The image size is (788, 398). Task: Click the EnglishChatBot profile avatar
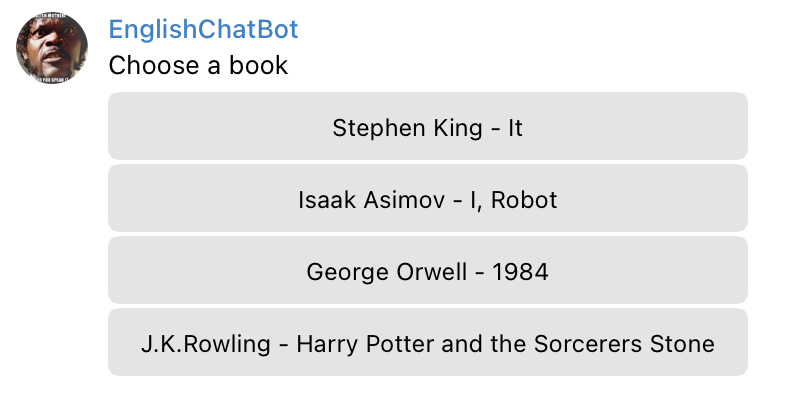click(x=52, y=48)
